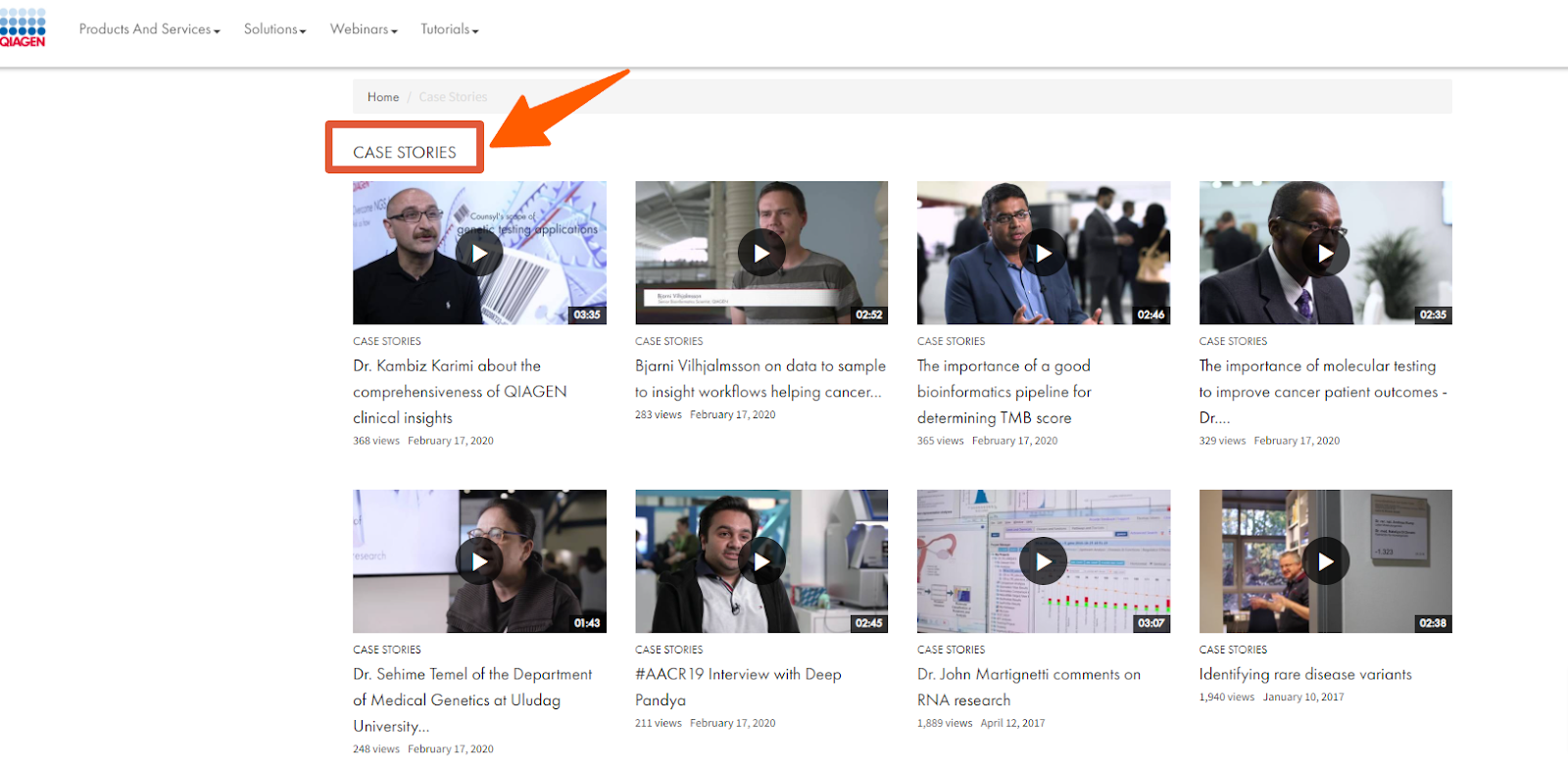Open 'The importance of a good bioinformatics pipeline' title

point(1004,392)
